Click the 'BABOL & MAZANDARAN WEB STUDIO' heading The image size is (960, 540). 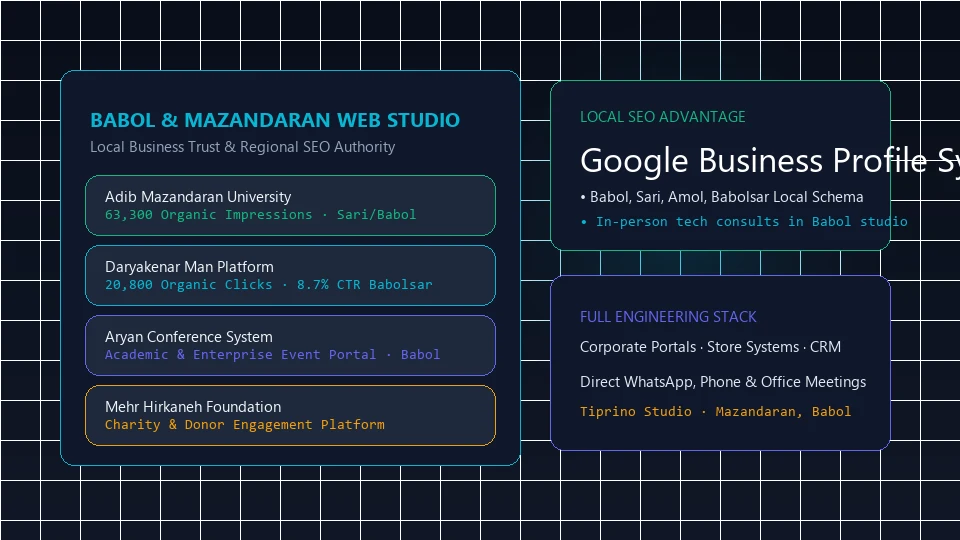(275, 120)
